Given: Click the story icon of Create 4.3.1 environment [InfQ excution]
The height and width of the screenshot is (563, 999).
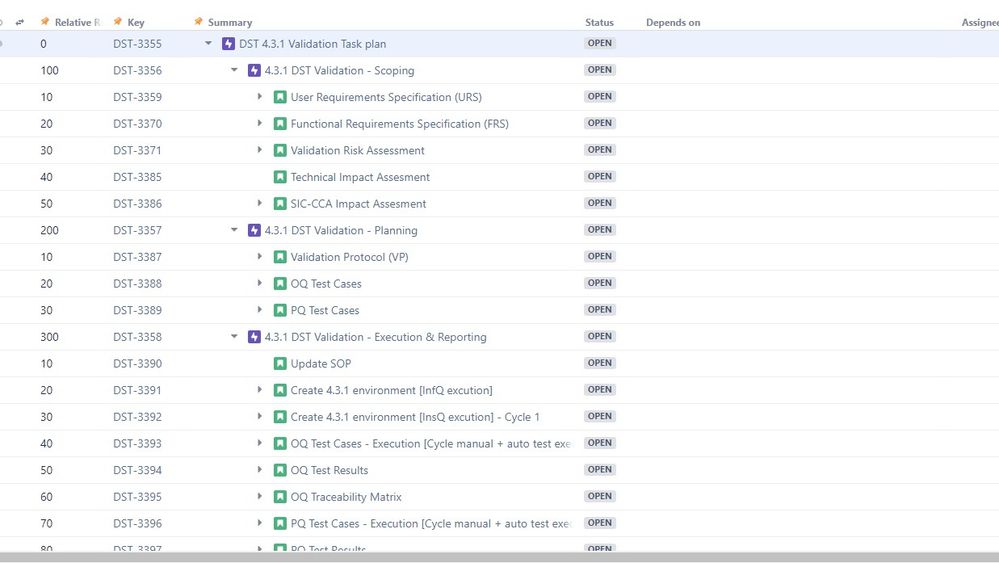Looking at the screenshot, I should pyautogui.click(x=280, y=390).
